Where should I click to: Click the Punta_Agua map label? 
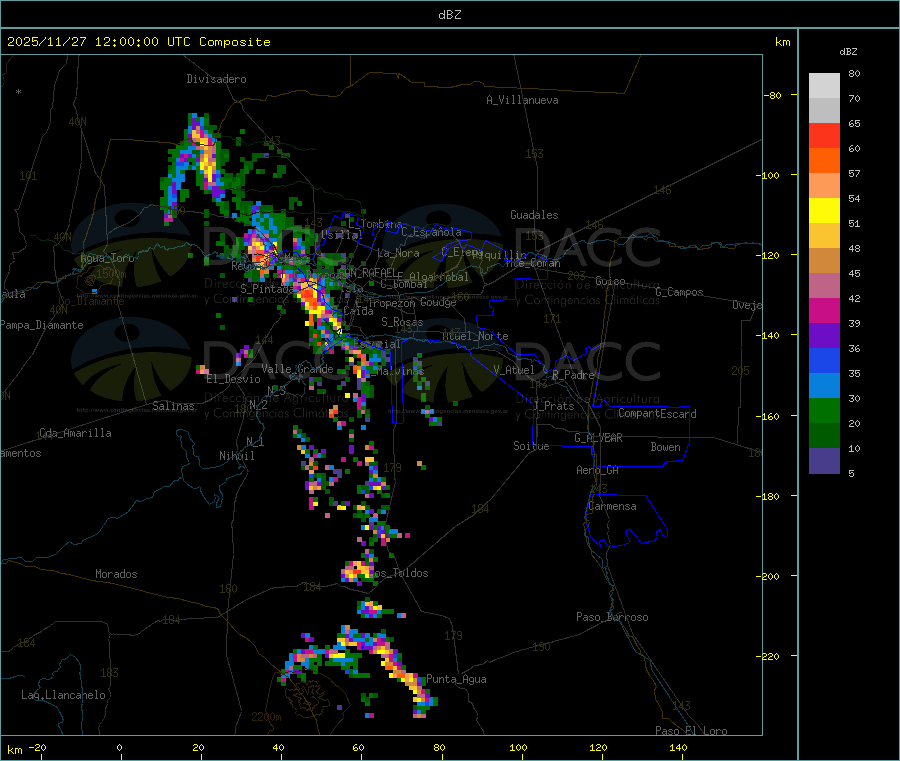pos(456,679)
